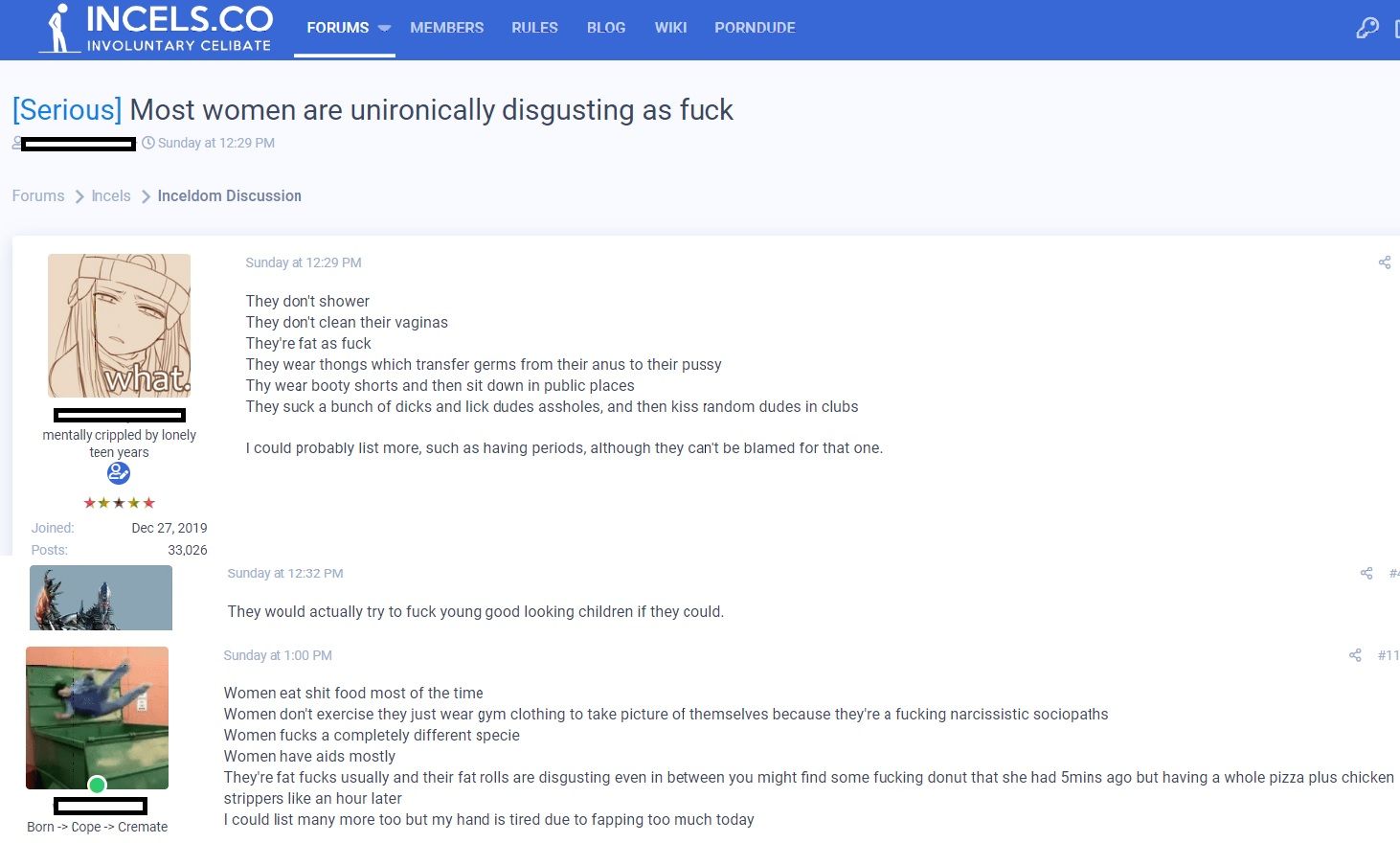The image size is (1400, 843).
Task: Open the BLOG menu item
Action: click(605, 28)
